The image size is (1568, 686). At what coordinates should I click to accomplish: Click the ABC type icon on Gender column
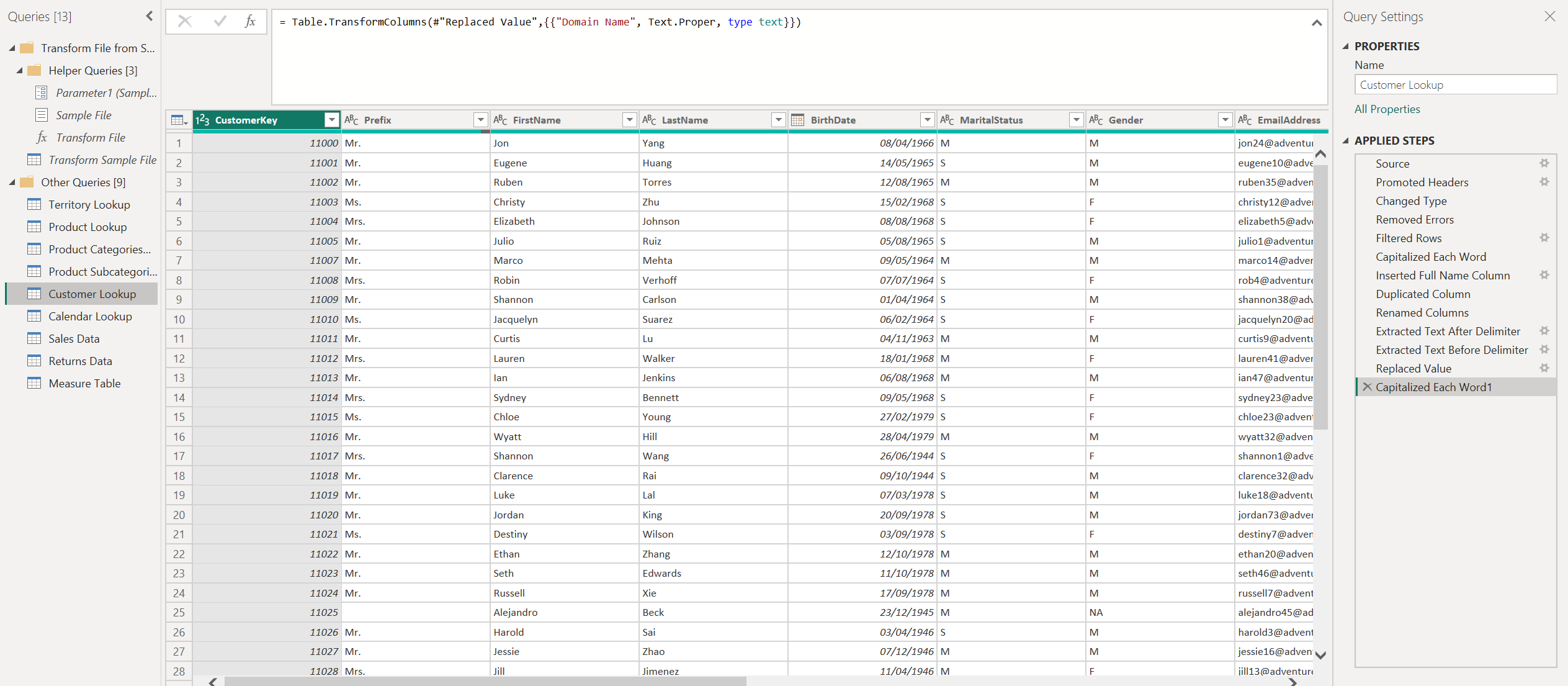click(1096, 119)
